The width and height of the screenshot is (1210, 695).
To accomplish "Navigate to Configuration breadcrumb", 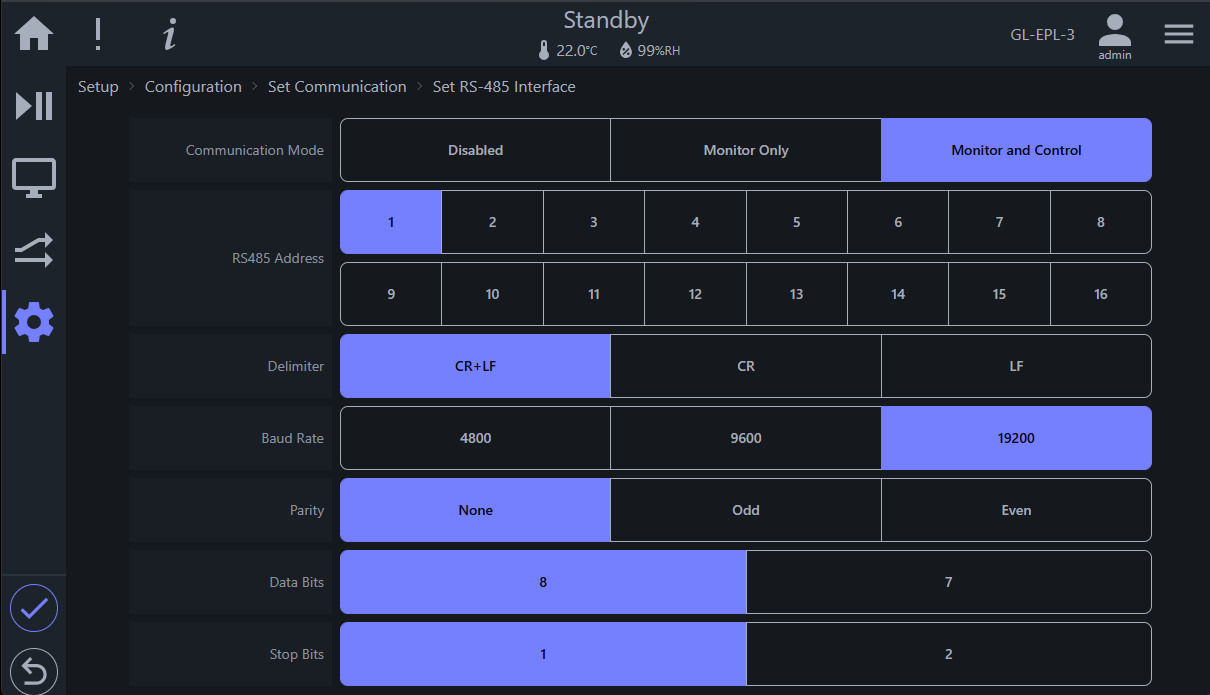I will point(193,87).
